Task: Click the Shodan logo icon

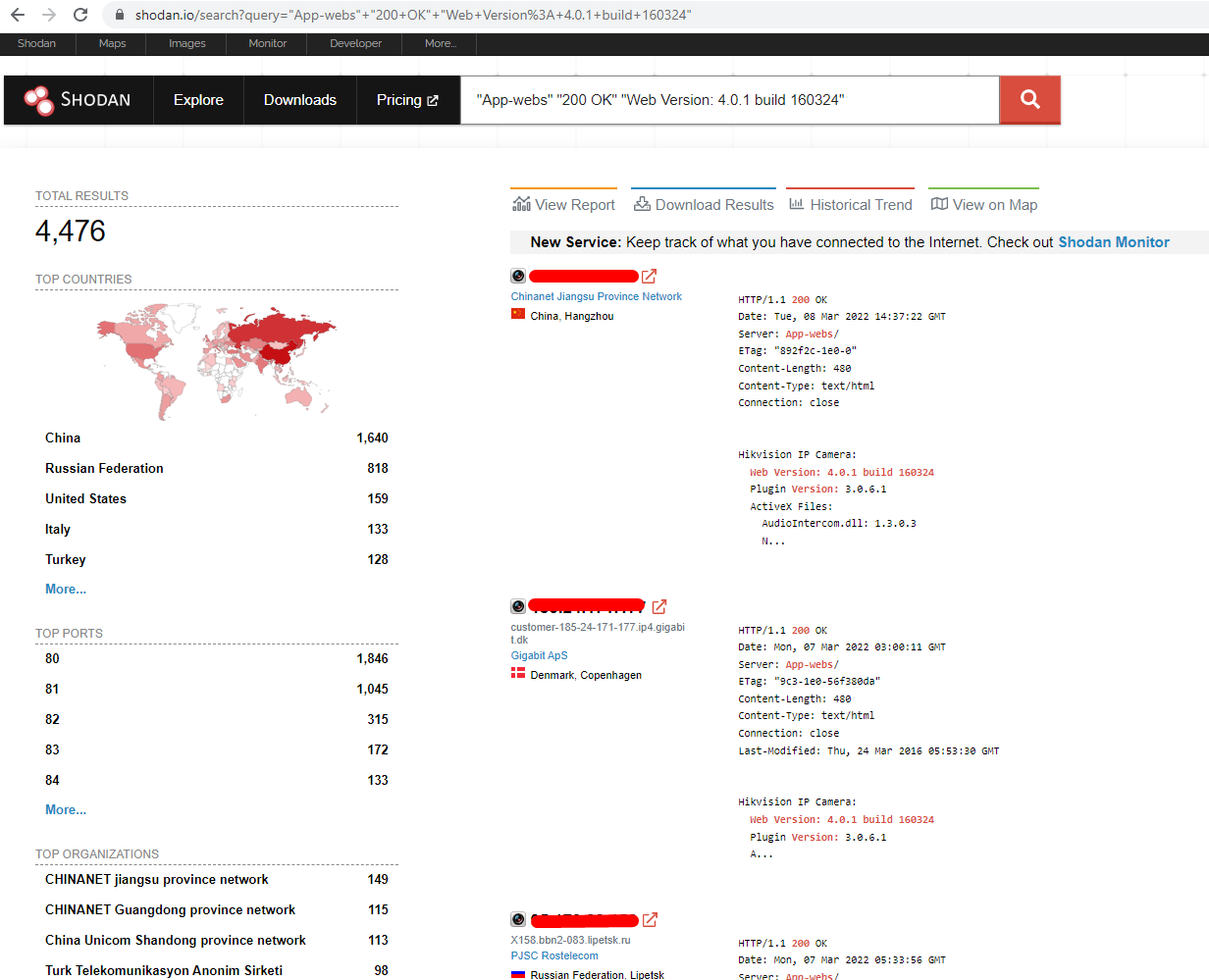Action: click(39, 100)
